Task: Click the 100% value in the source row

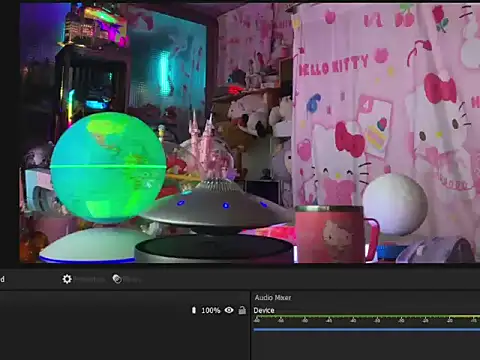Action: pos(211,311)
